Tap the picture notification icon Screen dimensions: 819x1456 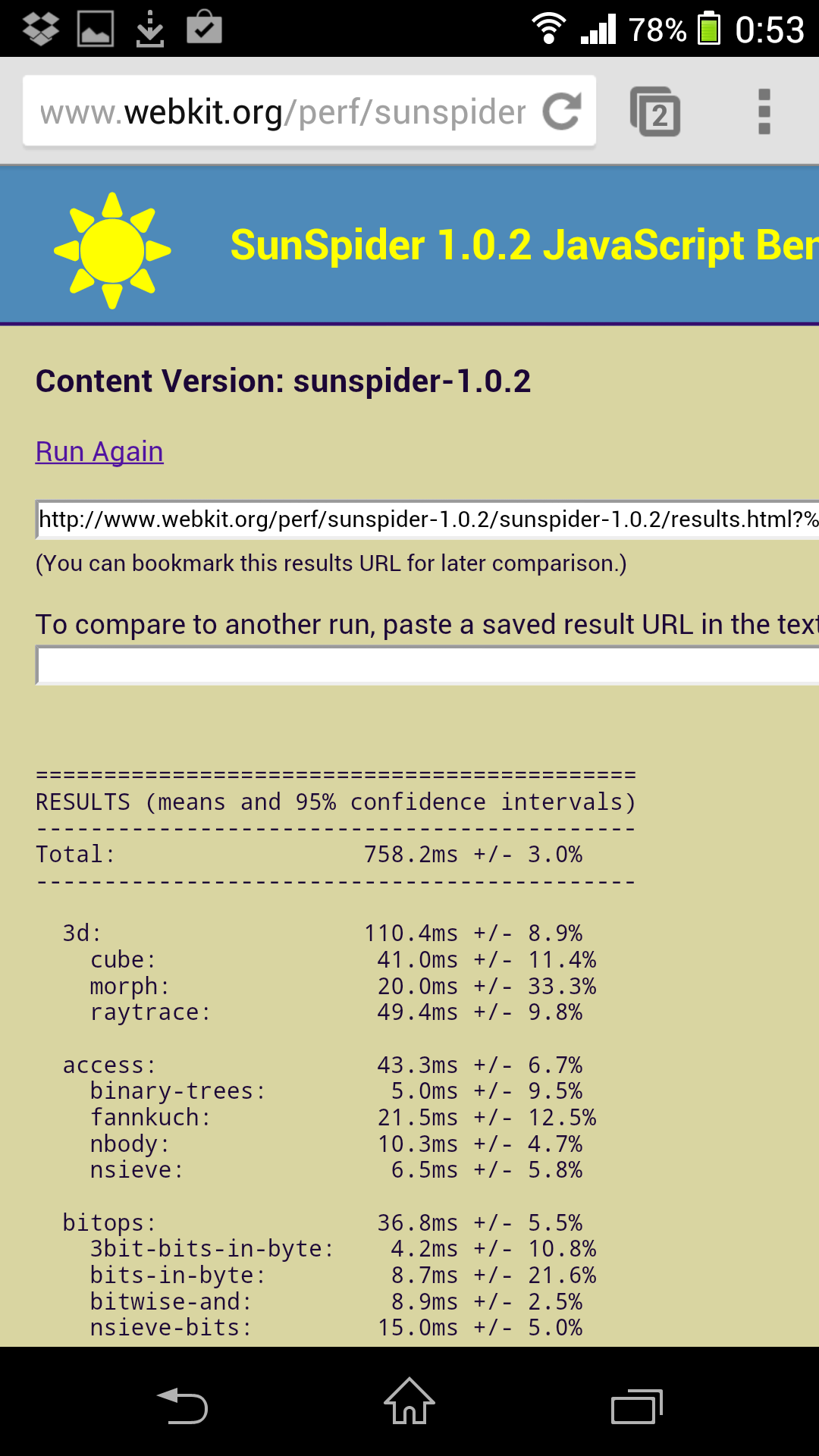[96, 29]
